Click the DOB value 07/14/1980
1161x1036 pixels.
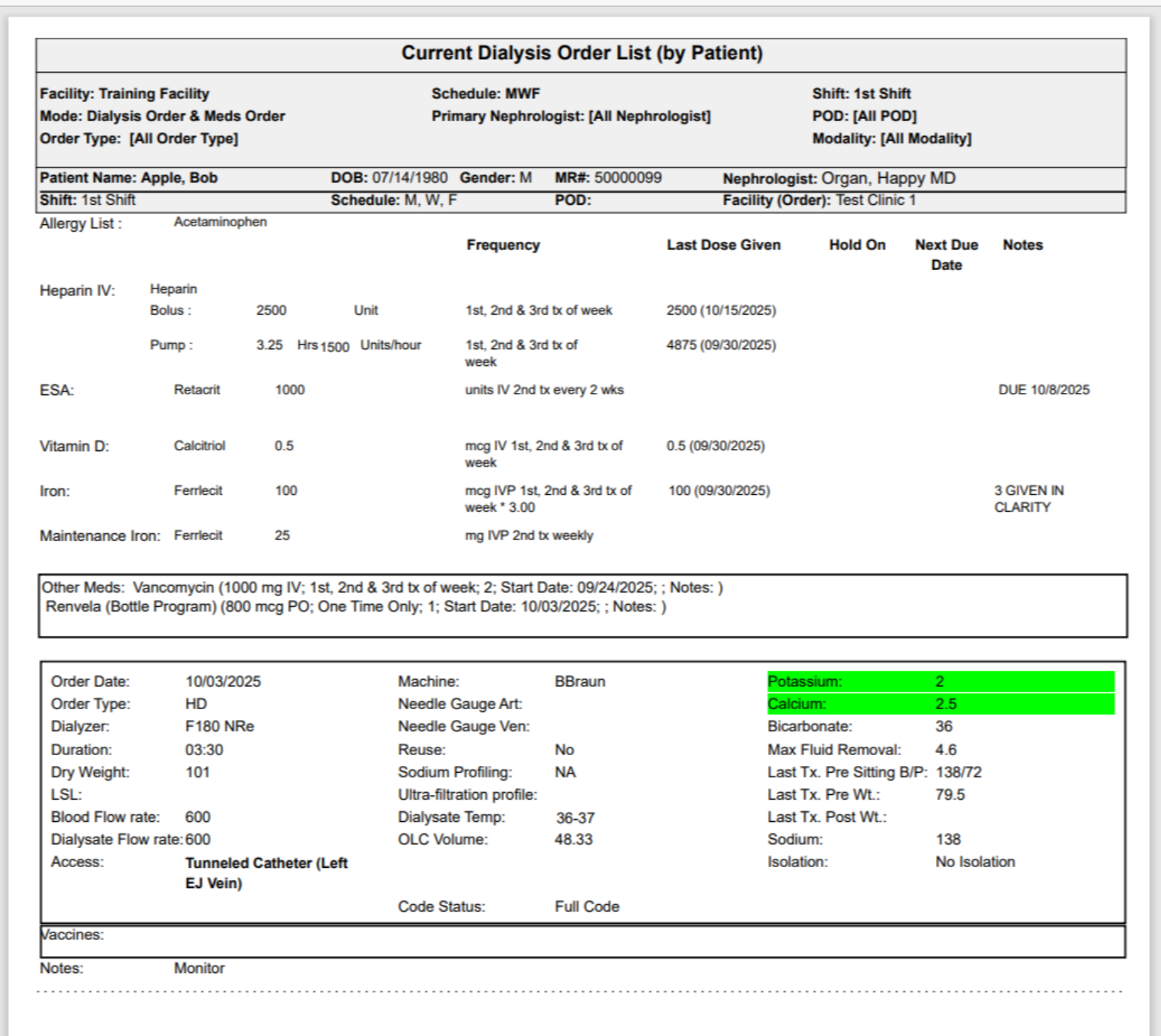click(410, 178)
